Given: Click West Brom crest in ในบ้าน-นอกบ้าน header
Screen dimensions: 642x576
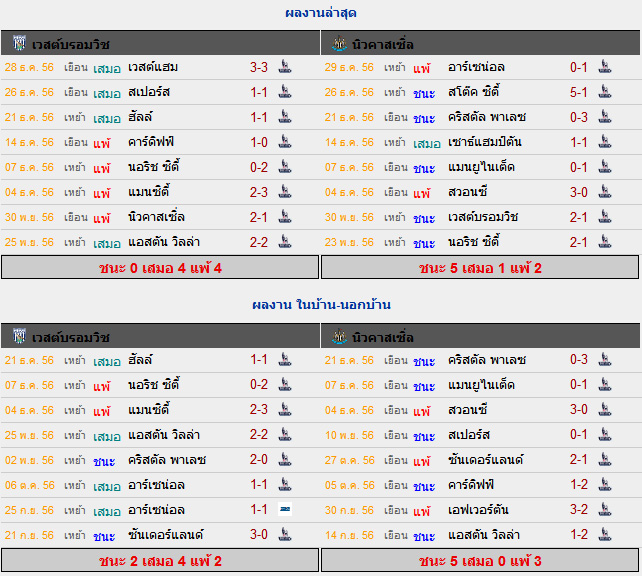Looking at the screenshot, I should point(19,336).
